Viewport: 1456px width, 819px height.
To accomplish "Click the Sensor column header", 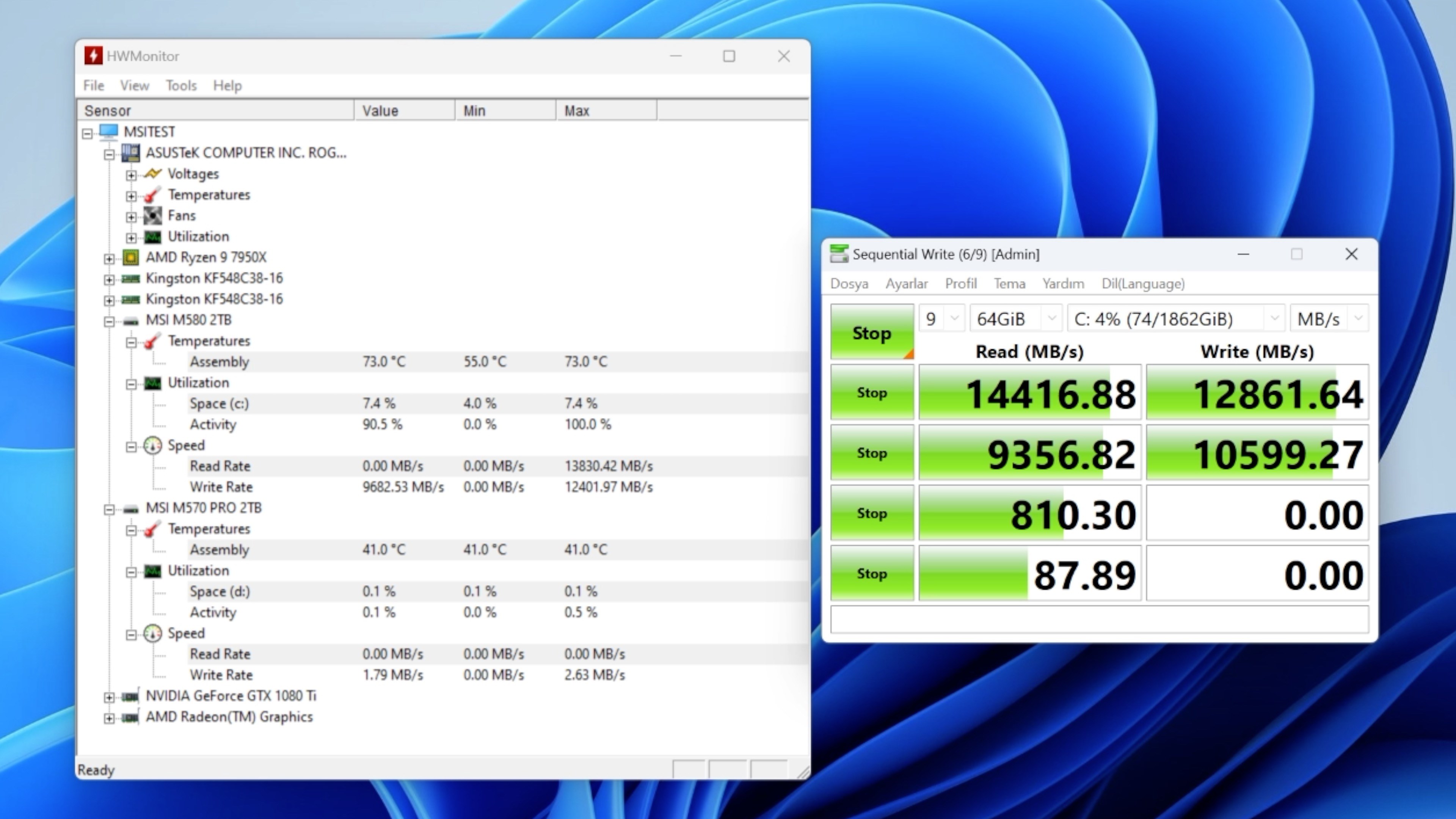I will pos(215,110).
